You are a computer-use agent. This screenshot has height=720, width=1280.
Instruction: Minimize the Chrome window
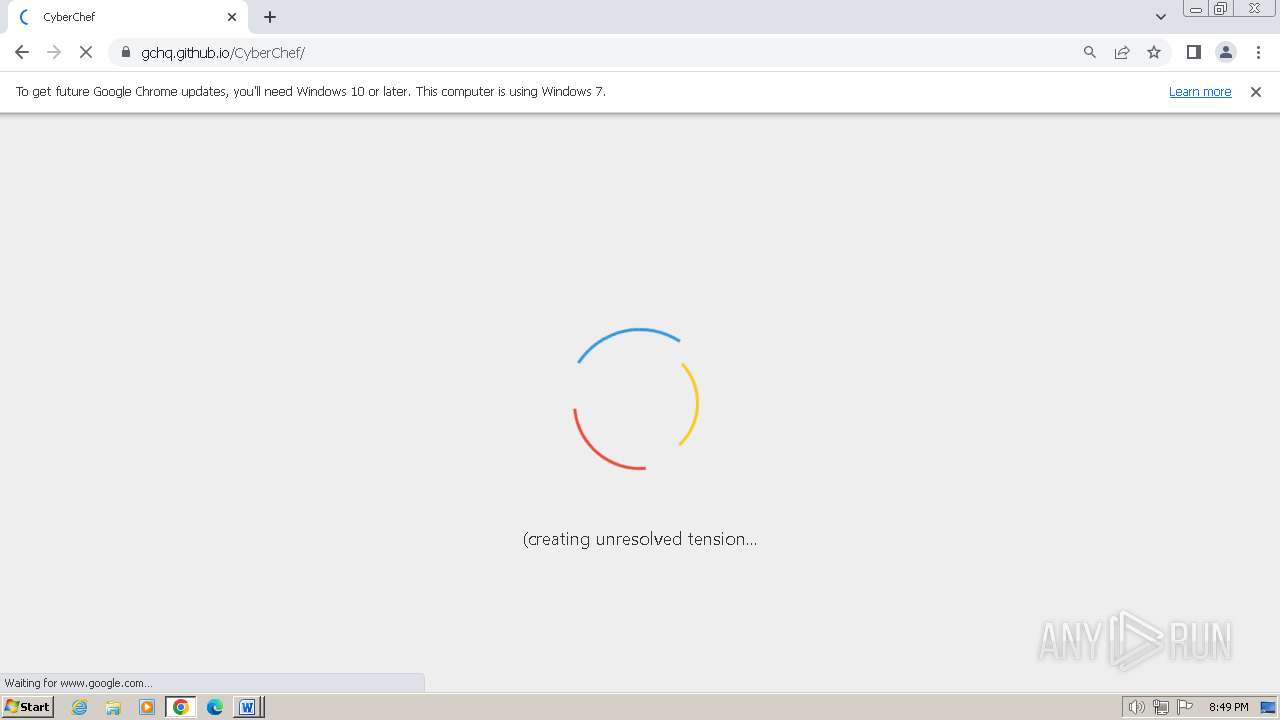coord(1196,9)
